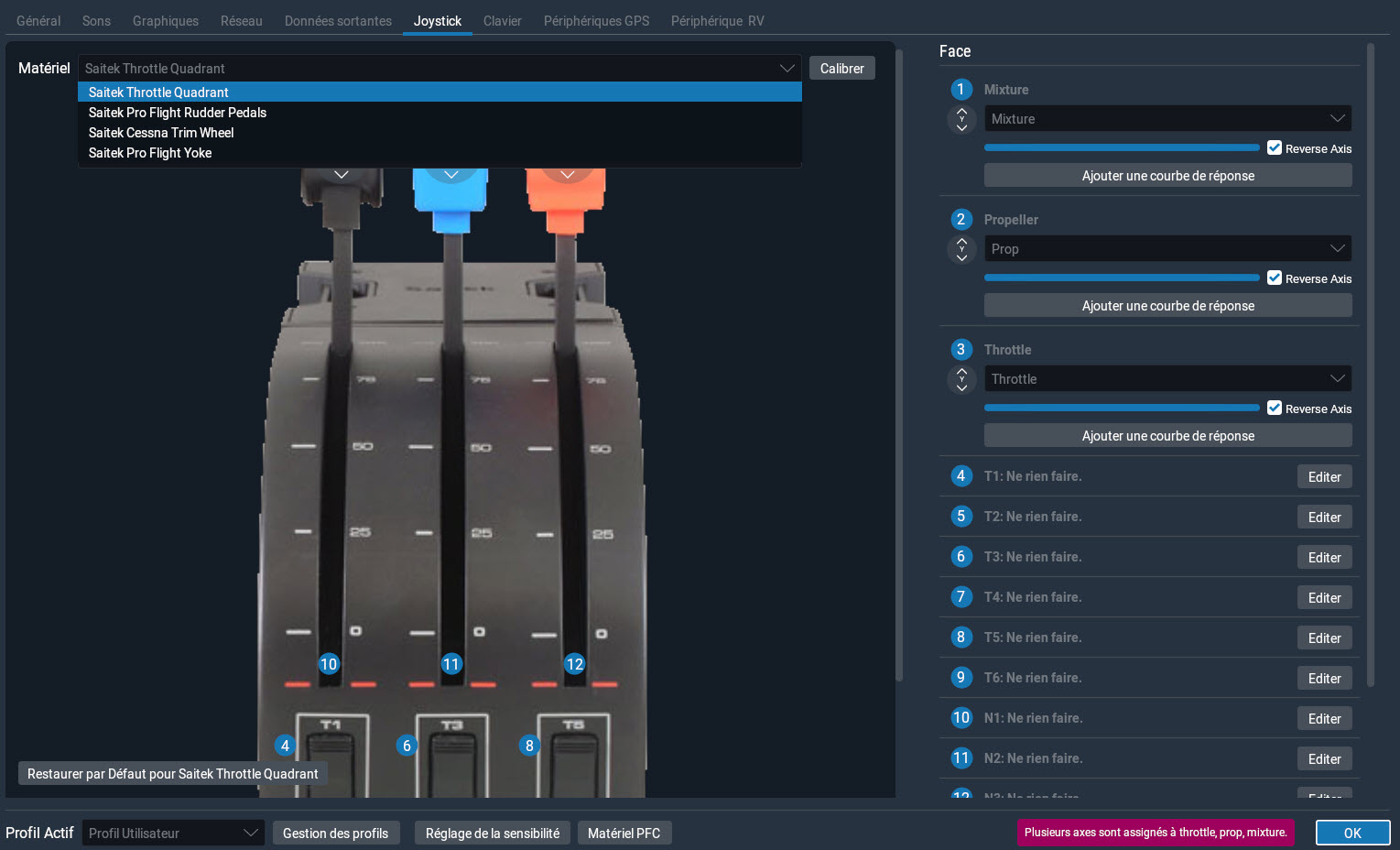
Task: Open the Prop axis assignment dropdown
Action: 1167,249
